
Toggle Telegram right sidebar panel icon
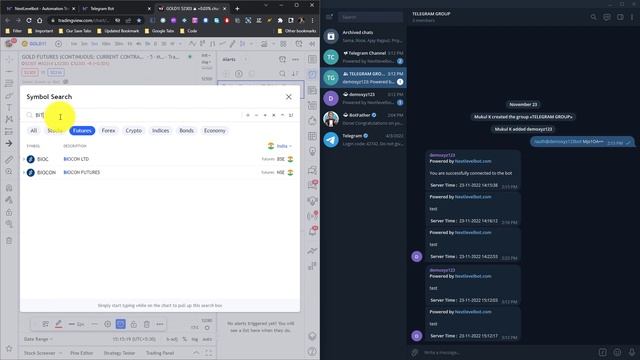[x=620, y=17]
